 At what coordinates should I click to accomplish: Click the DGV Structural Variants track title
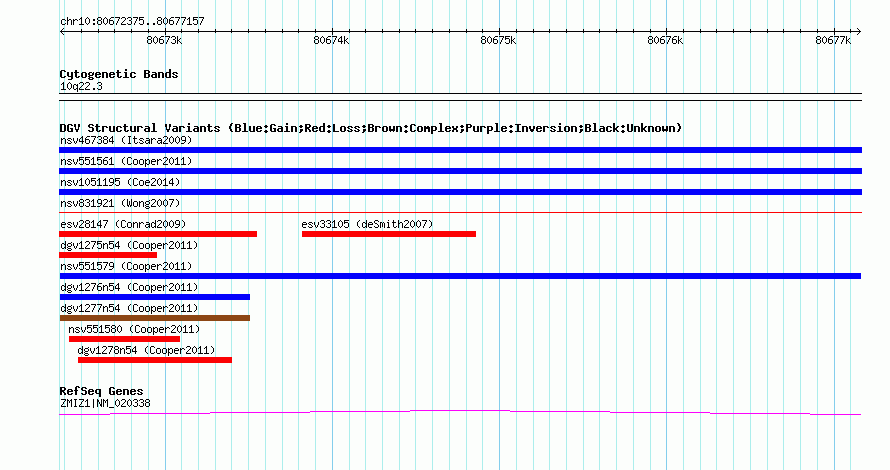[x=371, y=128]
